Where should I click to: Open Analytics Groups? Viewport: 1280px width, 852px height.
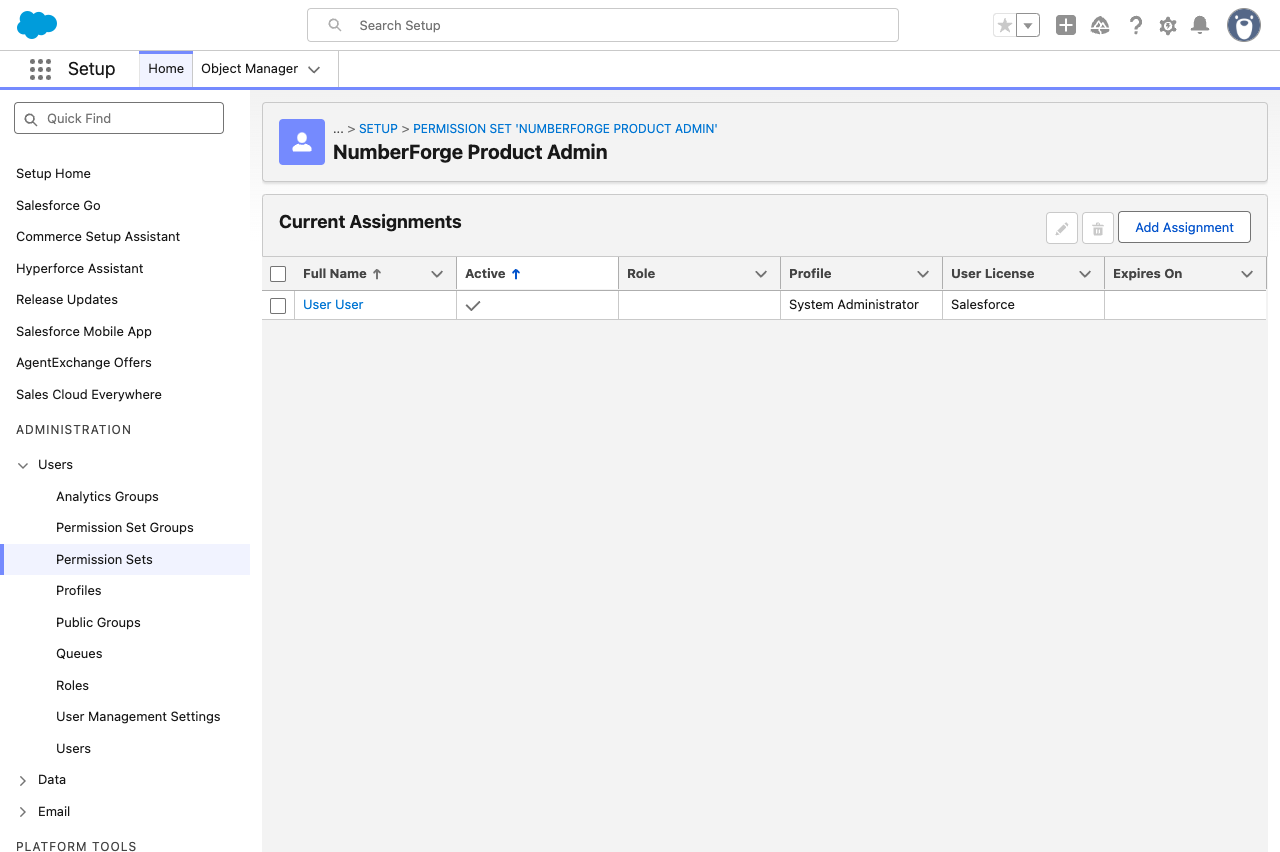[x=107, y=497]
